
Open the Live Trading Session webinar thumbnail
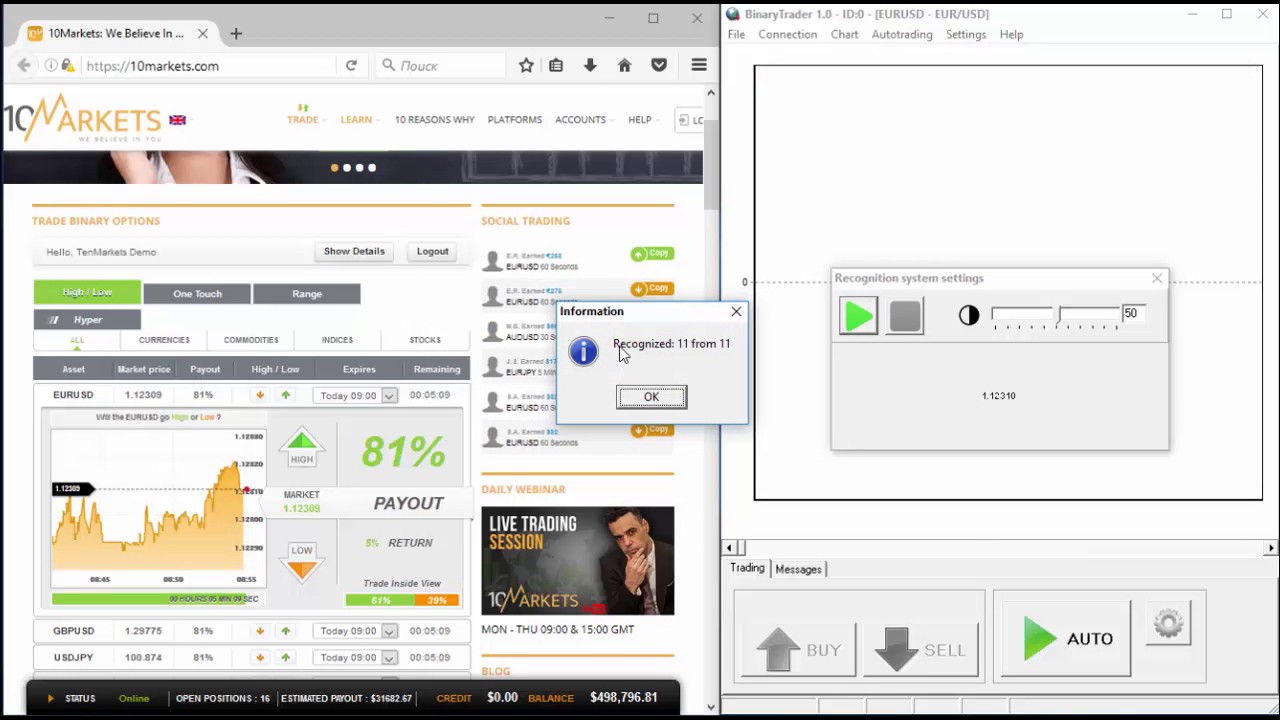(578, 561)
